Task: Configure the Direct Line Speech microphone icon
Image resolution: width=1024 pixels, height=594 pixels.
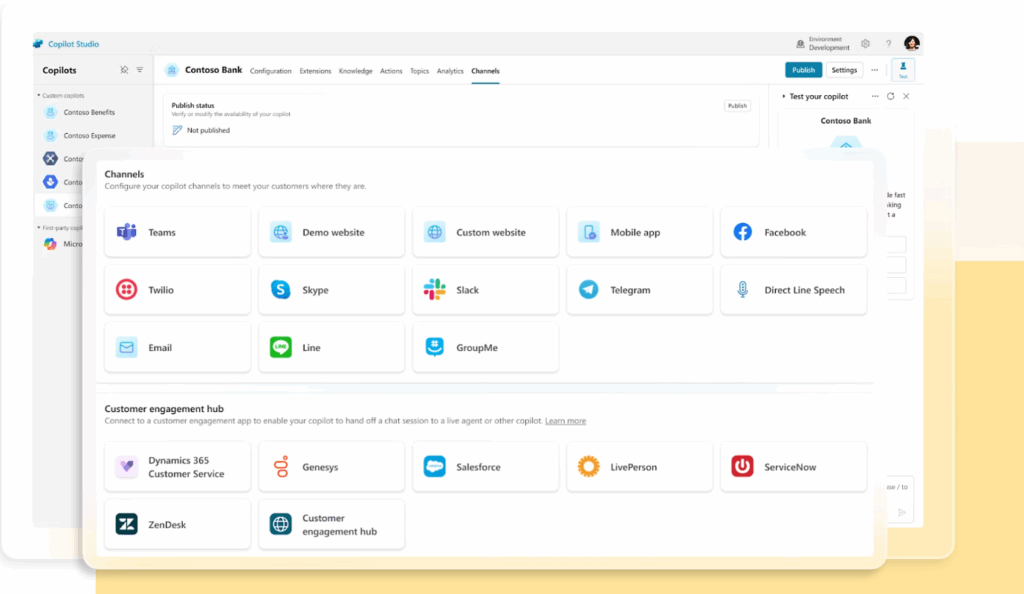Action: point(743,290)
